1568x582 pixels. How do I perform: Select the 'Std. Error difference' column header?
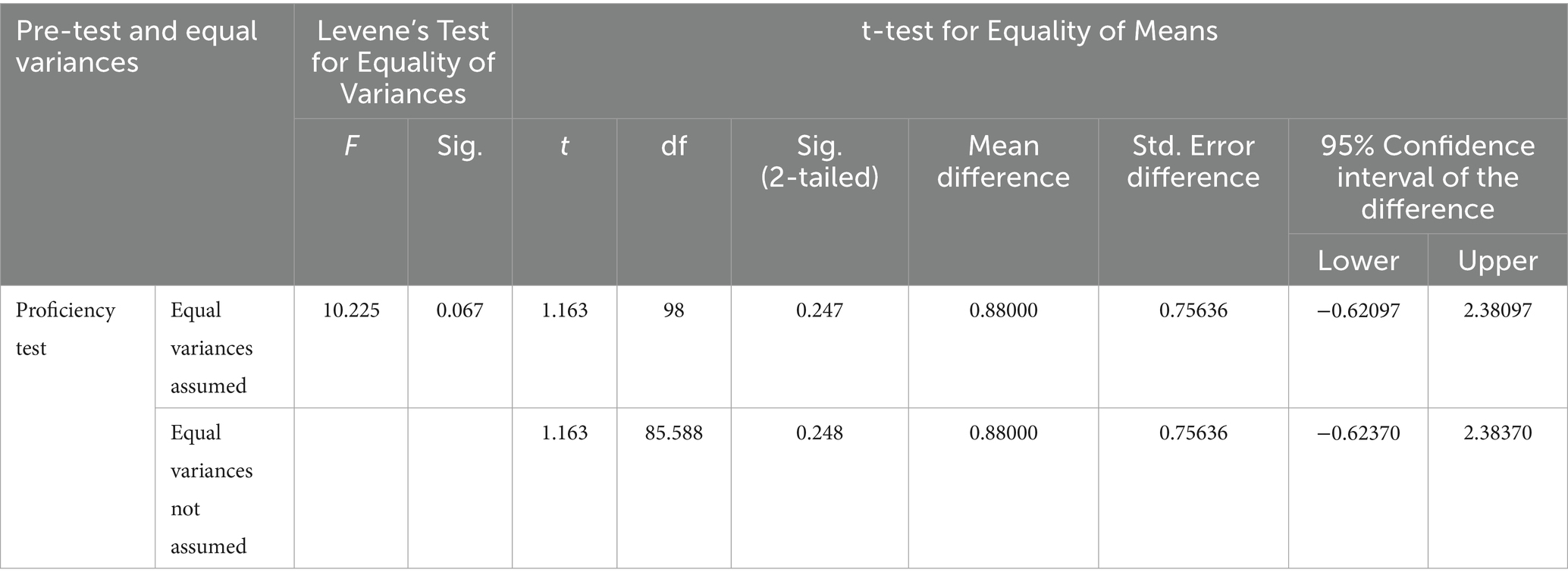coord(1193,161)
